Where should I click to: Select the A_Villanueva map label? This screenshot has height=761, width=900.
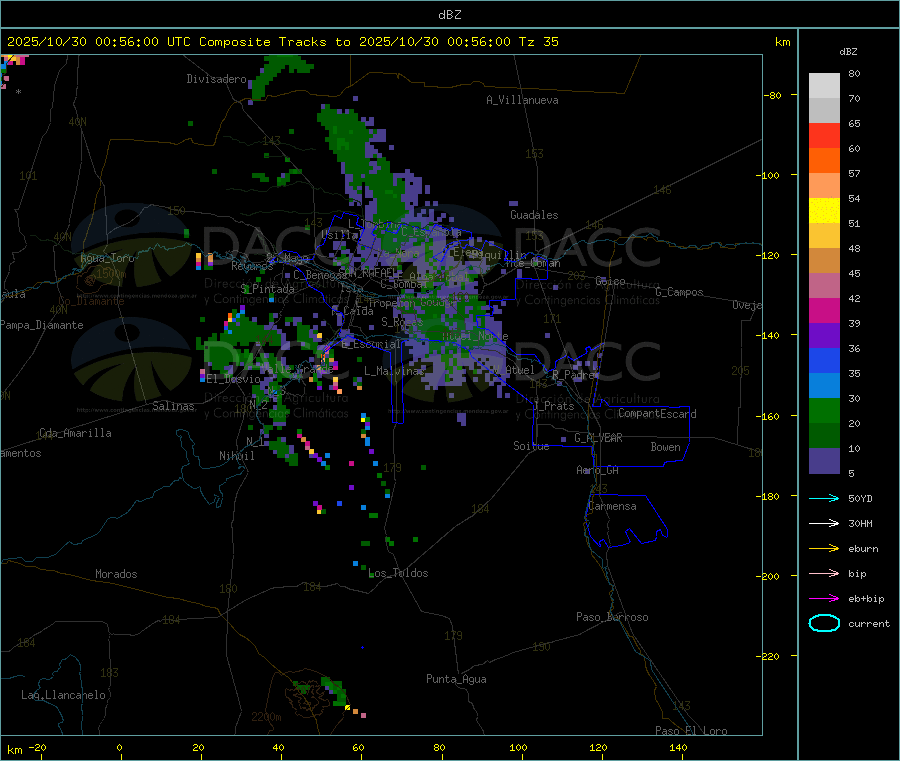[522, 100]
